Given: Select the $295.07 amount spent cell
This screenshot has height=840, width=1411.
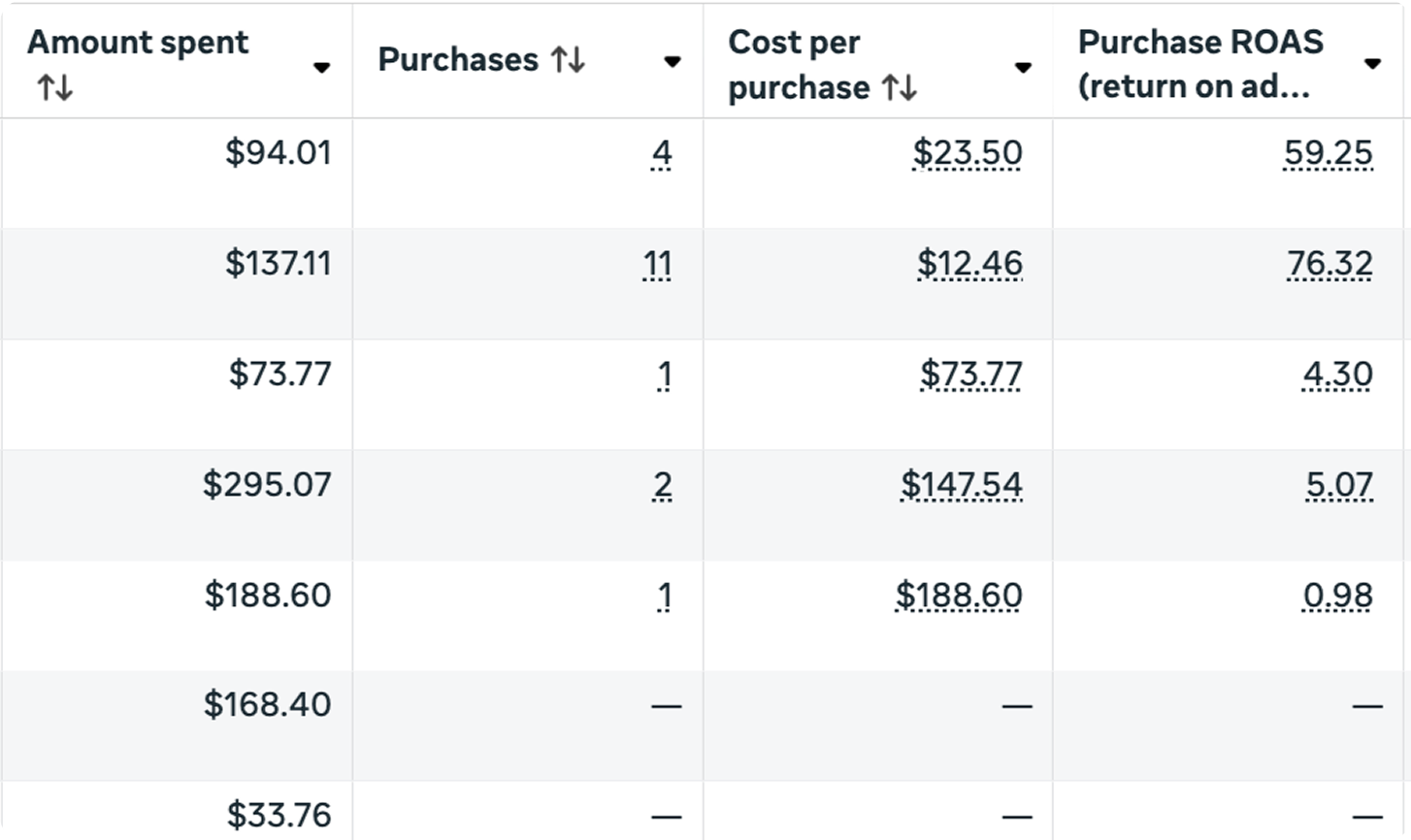Looking at the screenshot, I should click(x=267, y=484).
